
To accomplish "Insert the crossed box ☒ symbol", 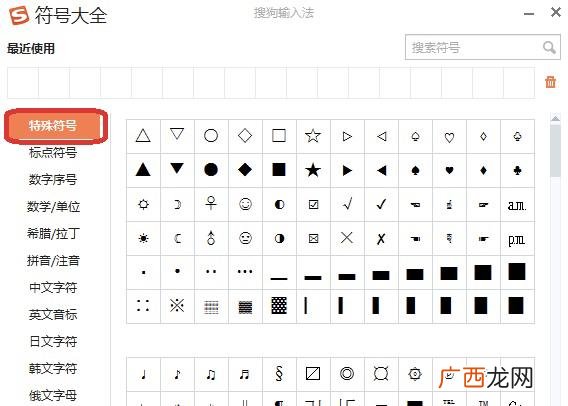I will [313, 238].
